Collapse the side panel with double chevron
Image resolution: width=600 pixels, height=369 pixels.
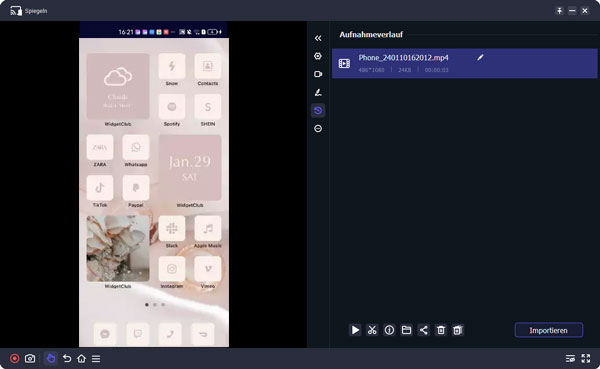(318, 38)
